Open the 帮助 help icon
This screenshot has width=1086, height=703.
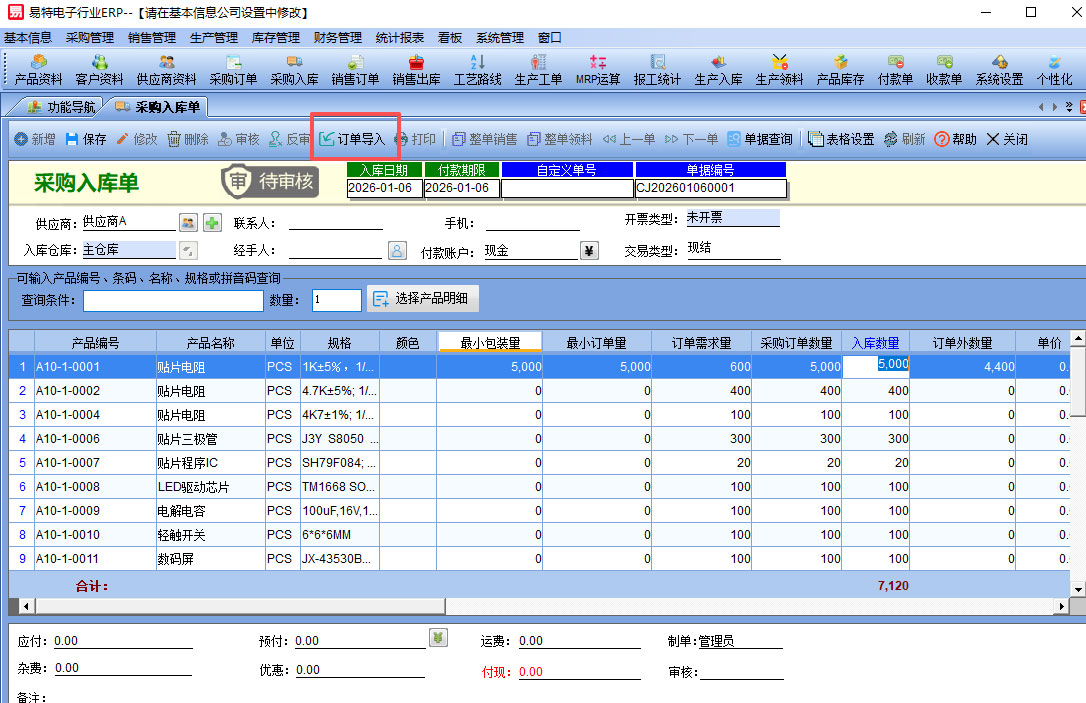coord(955,139)
